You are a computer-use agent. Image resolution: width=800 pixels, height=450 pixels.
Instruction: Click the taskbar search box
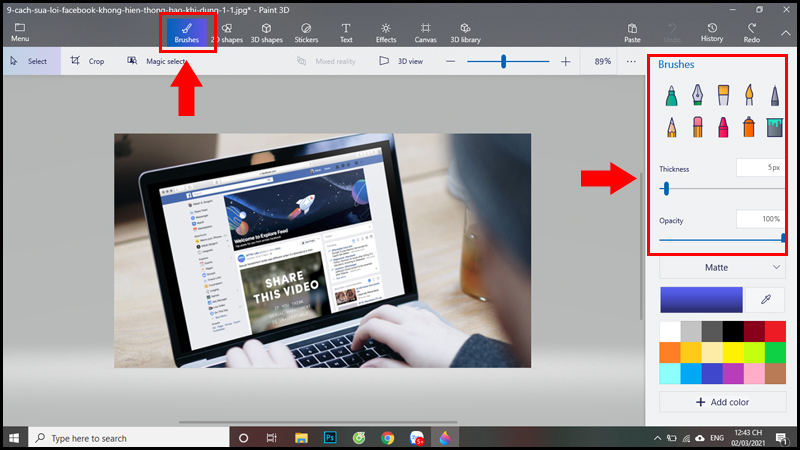tap(129, 438)
